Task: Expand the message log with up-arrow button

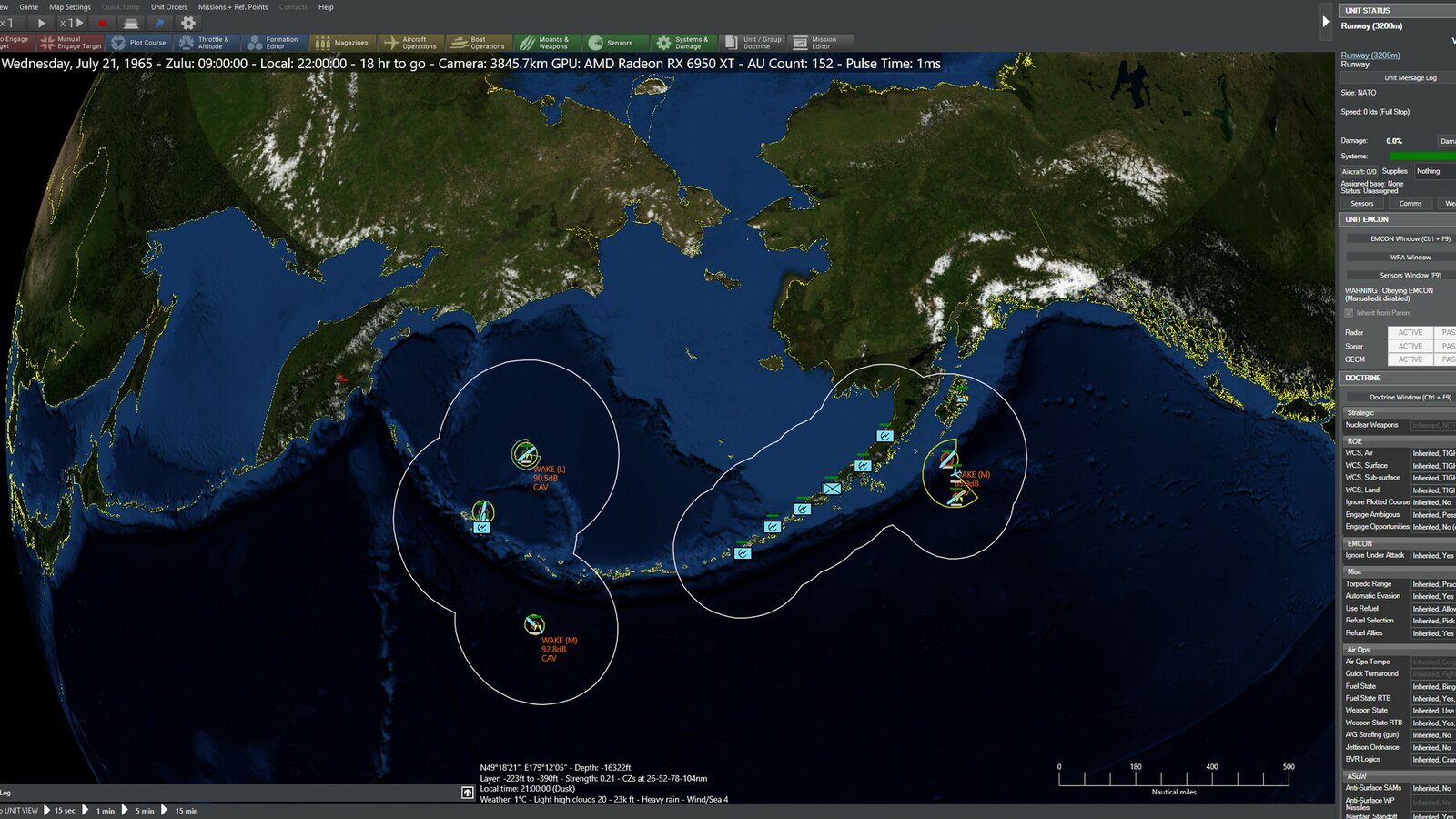Action: click(x=468, y=793)
